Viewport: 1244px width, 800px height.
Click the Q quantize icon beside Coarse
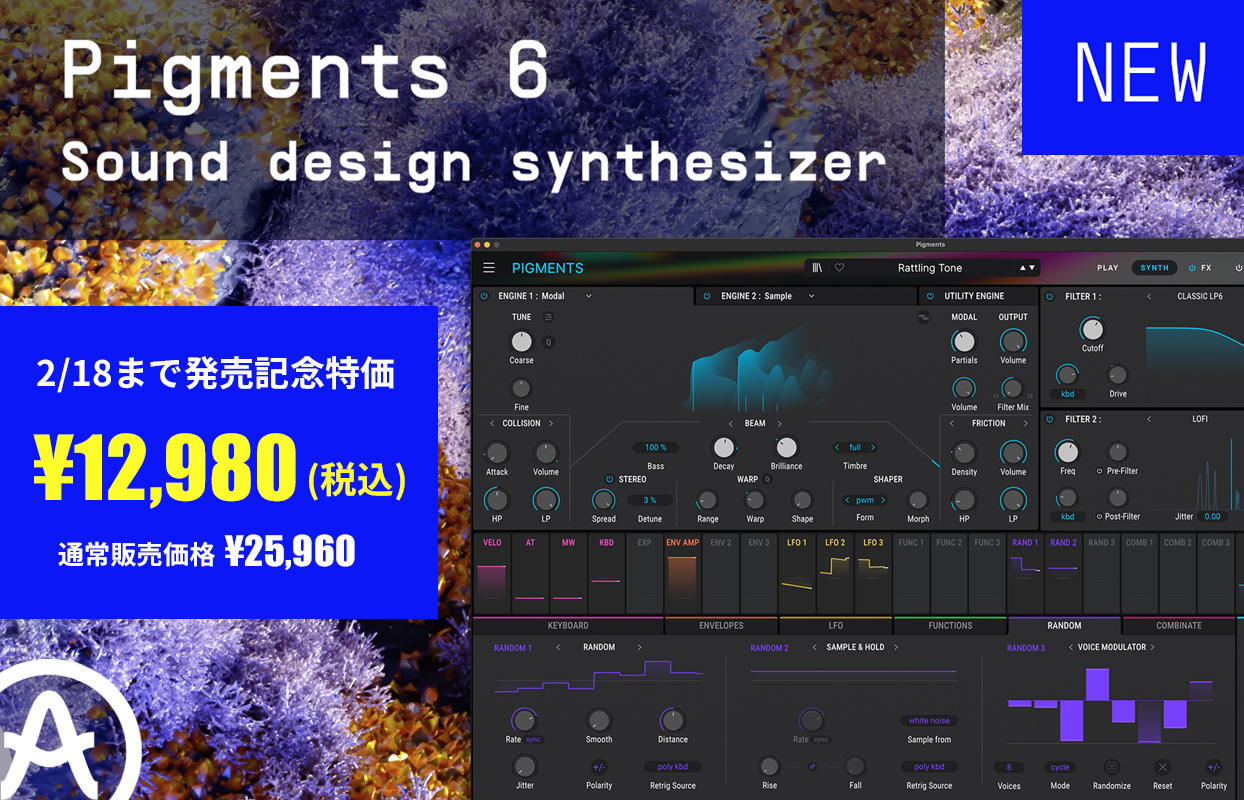pyautogui.click(x=548, y=342)
